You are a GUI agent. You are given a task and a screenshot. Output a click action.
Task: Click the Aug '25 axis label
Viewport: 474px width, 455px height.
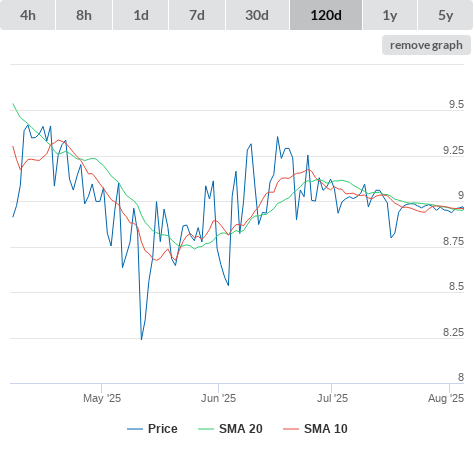pos(446,398)
